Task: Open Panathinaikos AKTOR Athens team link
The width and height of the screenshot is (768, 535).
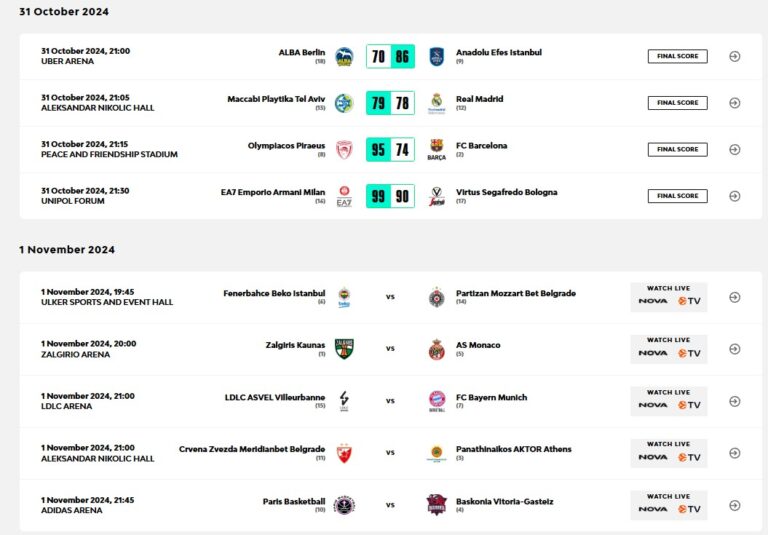Action: click(513, 449)
